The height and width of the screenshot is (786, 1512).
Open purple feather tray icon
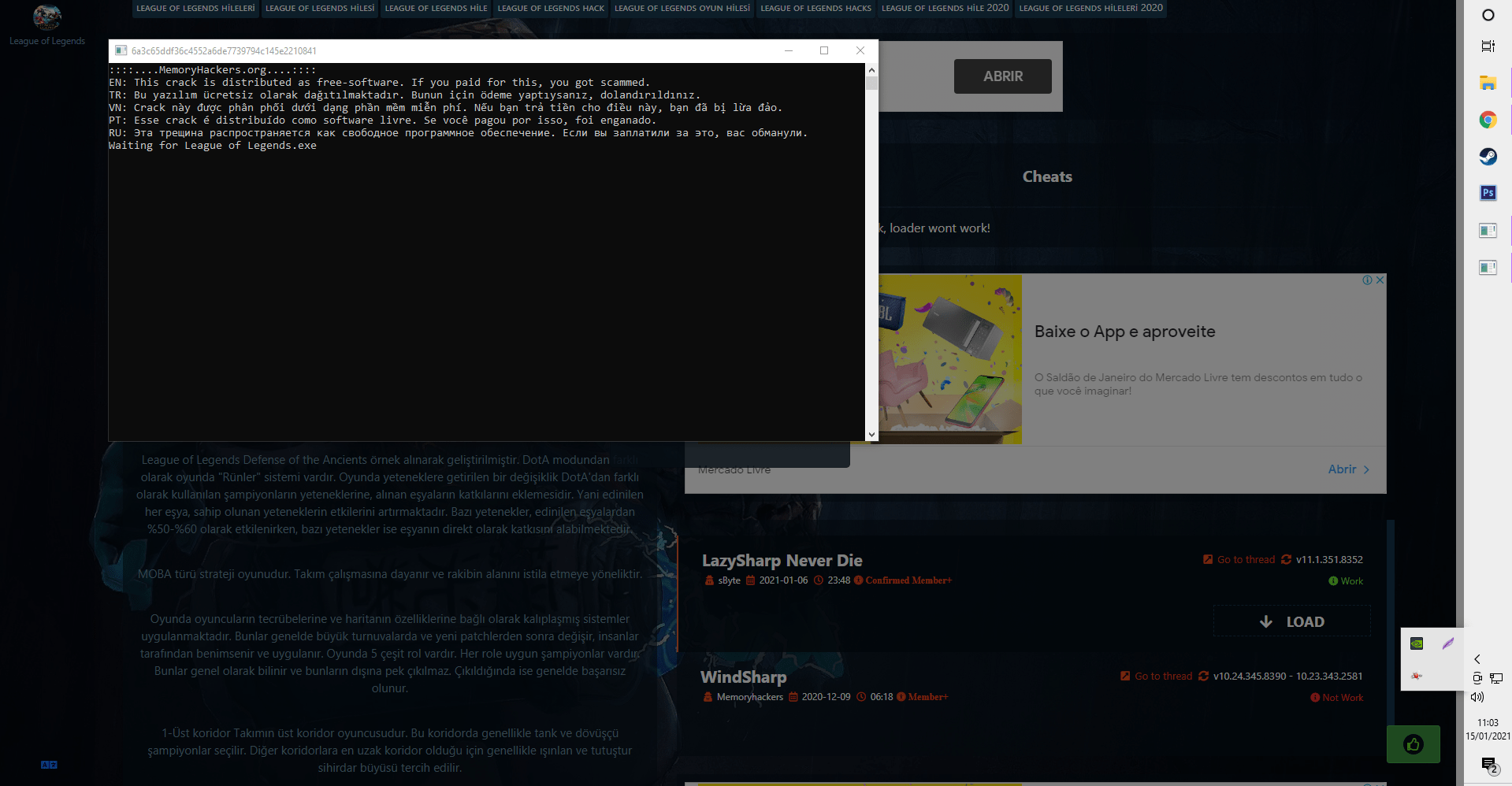[x=1448, y=643]
